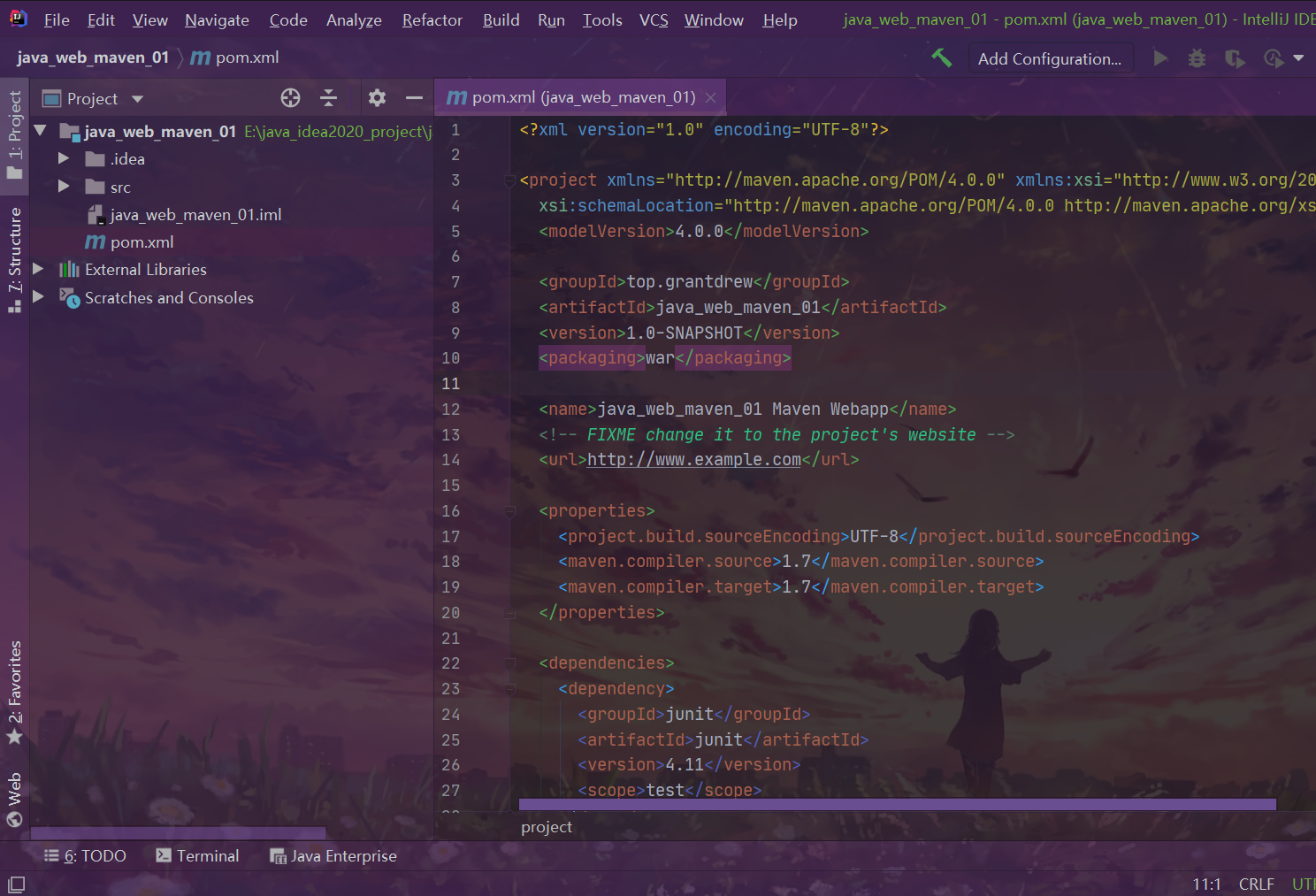Open the Help menu

(x=780, y=19)
